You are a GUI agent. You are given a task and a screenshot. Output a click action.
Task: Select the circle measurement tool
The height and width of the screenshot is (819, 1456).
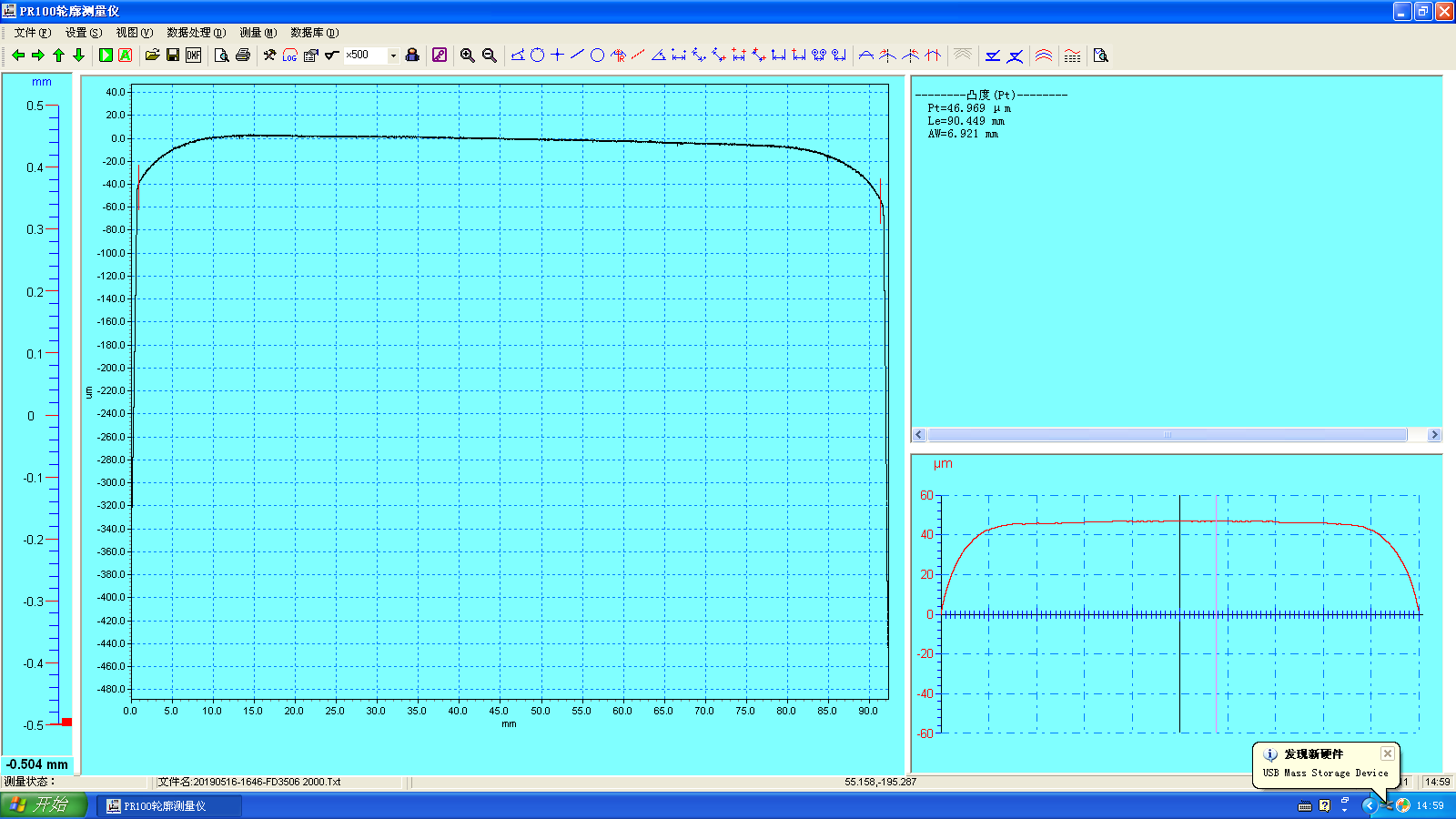[597, 56]
